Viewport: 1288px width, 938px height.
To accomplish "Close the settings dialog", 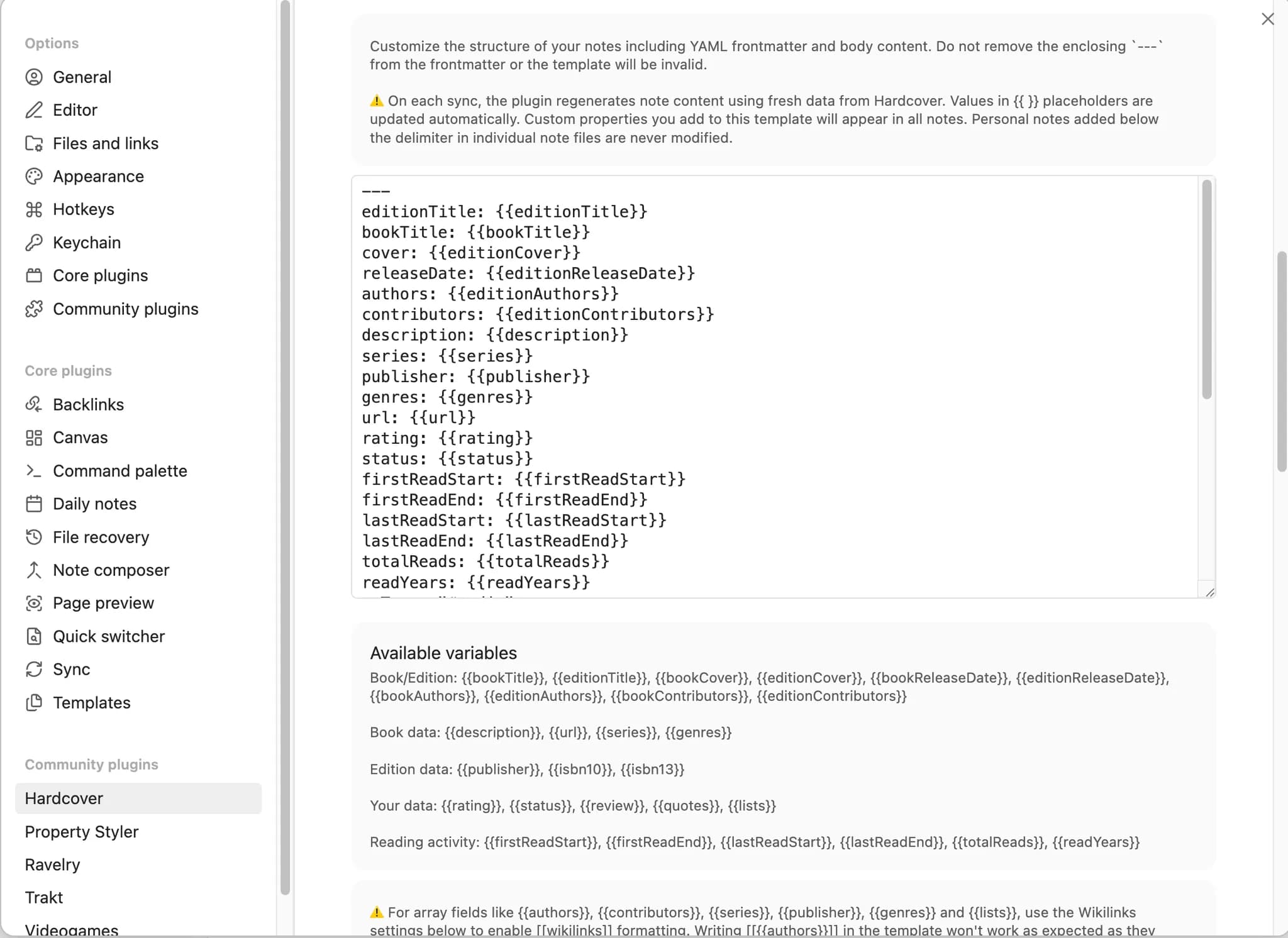I will (1267, 19).
